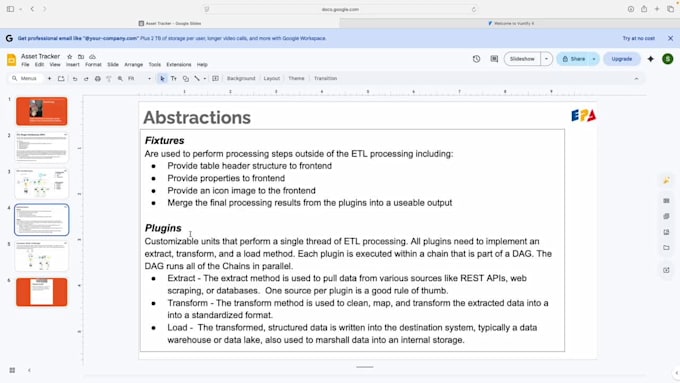Open the Slide menu
680x383 pixels.
113,65
